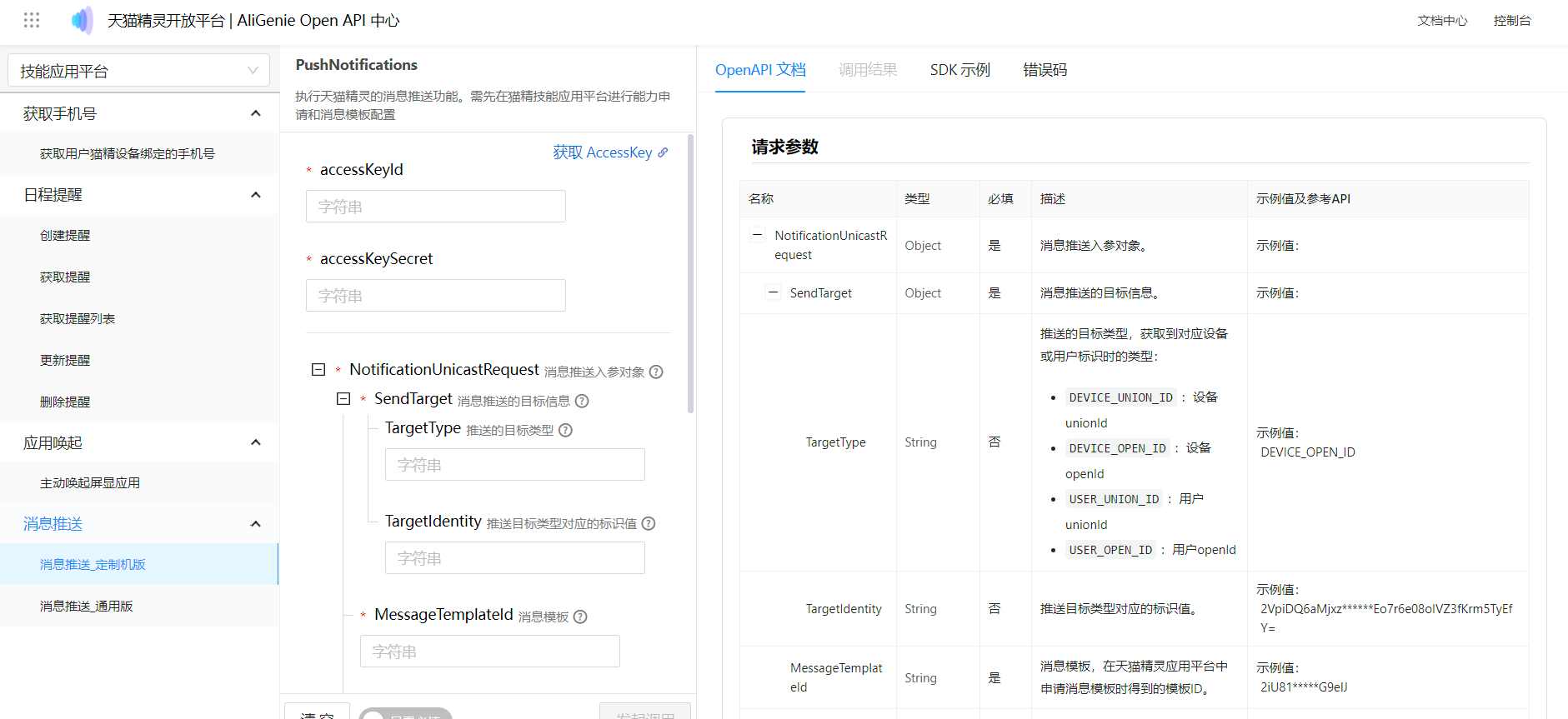Click 获取 AccessKey link
The height and width of the screenshot is (719, 1568).
[x=603, y=152]
